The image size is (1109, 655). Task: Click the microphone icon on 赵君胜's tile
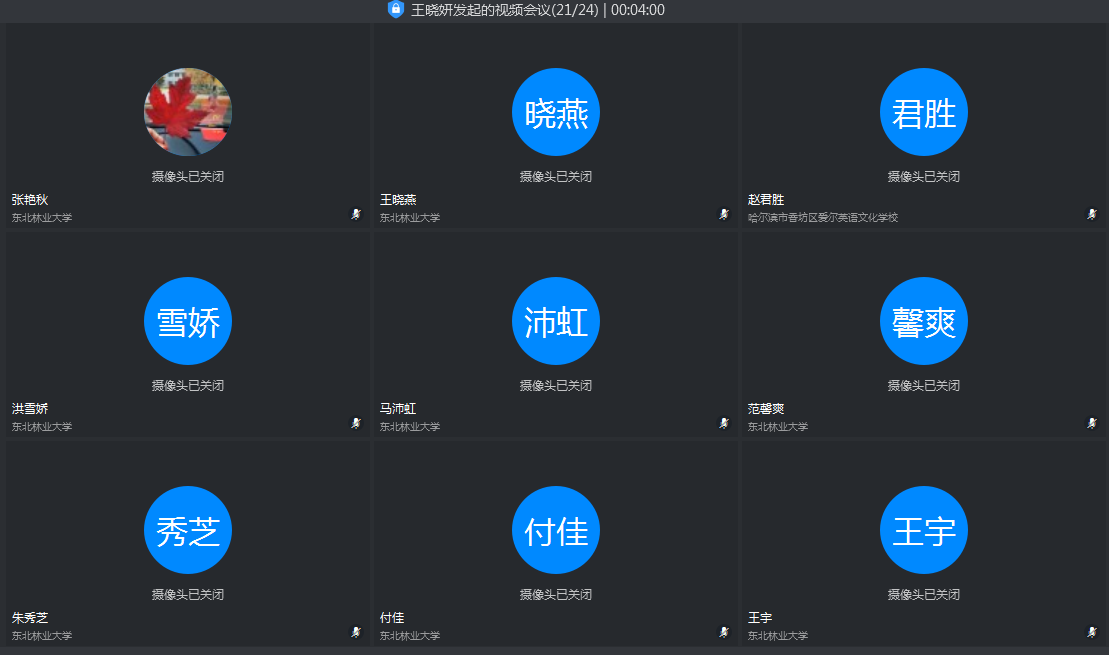(x=1092, y=213)
